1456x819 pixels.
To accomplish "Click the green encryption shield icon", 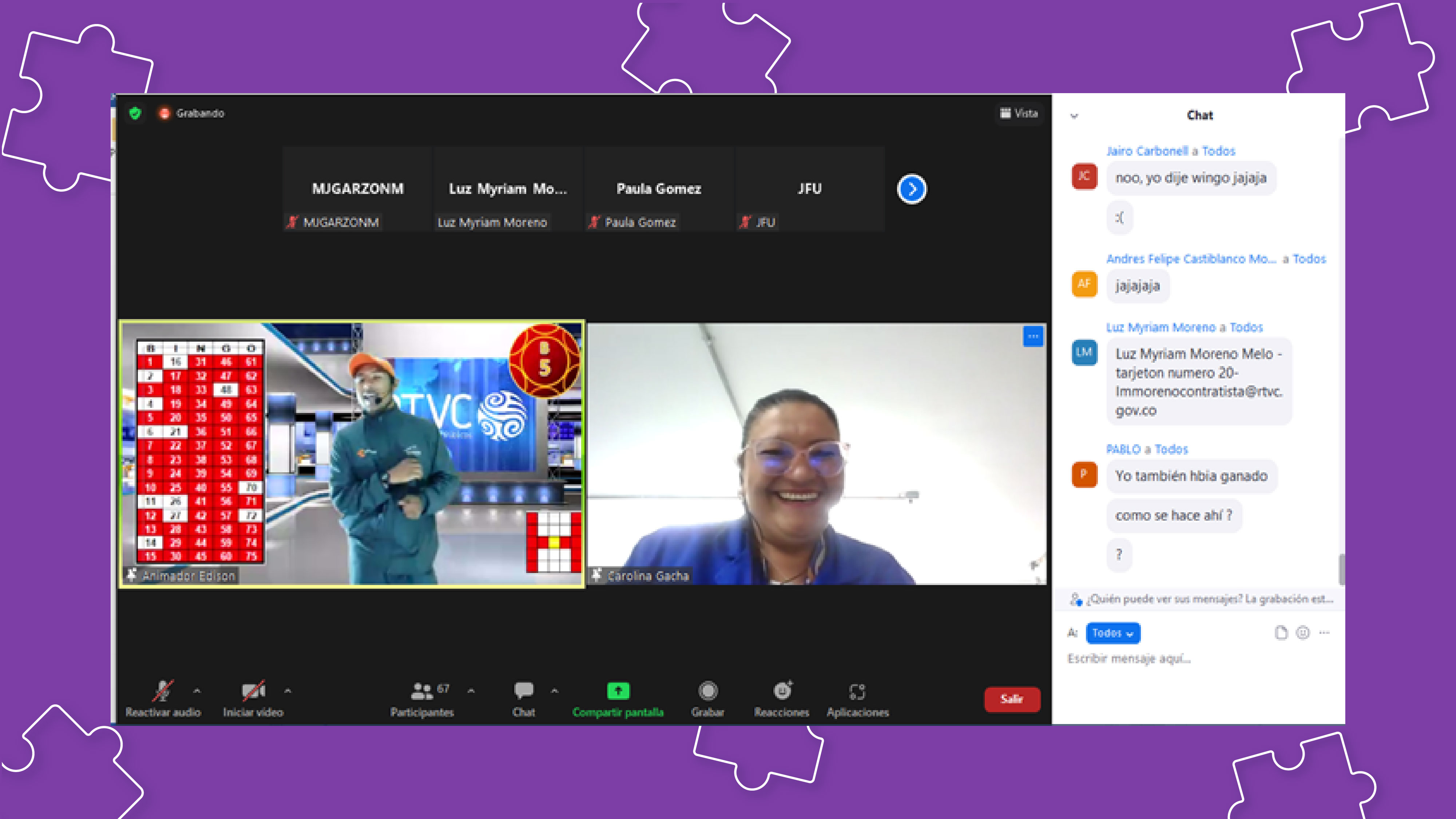I will click(135, 113).
